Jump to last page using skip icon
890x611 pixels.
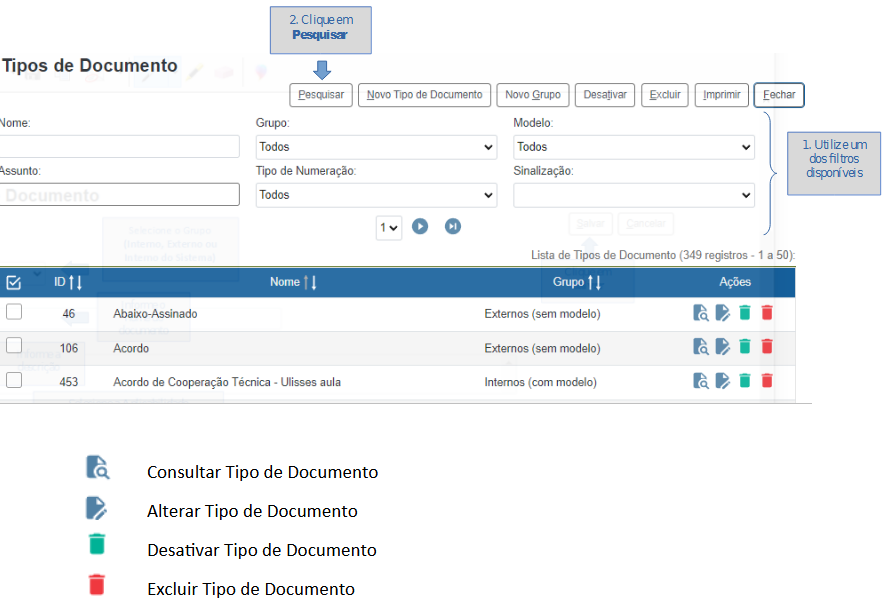(453, 227)
